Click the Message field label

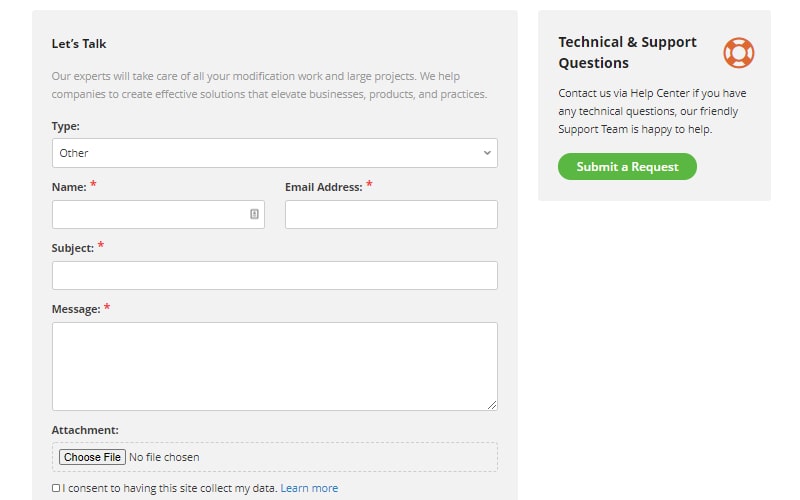point(76,309)
